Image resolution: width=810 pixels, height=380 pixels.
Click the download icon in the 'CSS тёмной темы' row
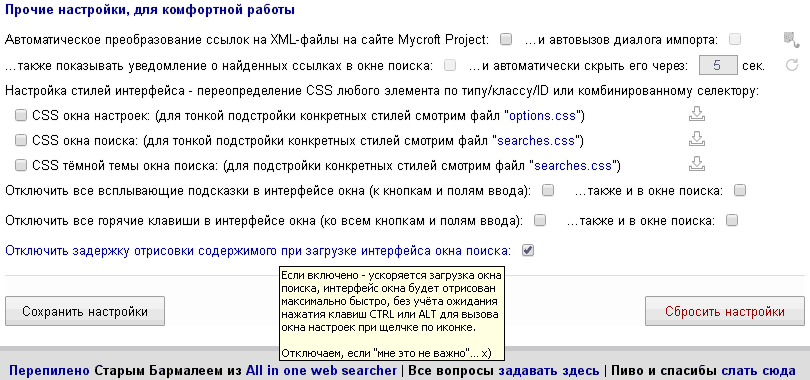697,164
